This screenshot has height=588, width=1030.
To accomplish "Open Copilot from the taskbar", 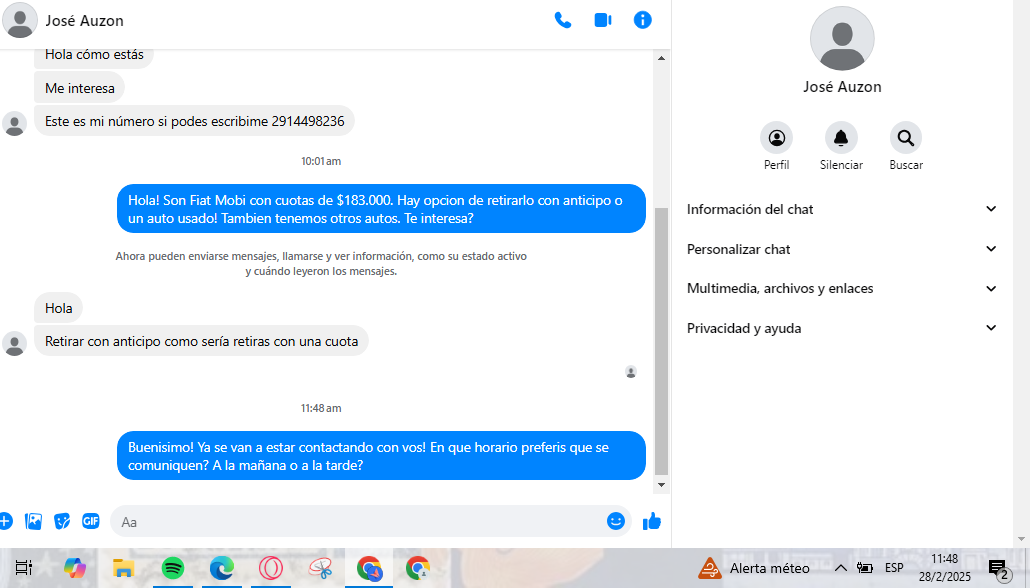I will click(x=74, y=568).
